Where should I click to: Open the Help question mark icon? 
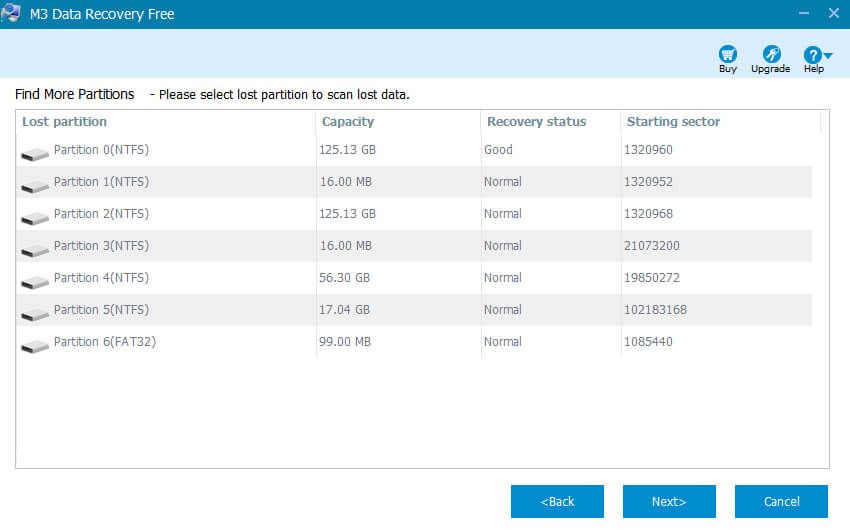coord(812,55)
